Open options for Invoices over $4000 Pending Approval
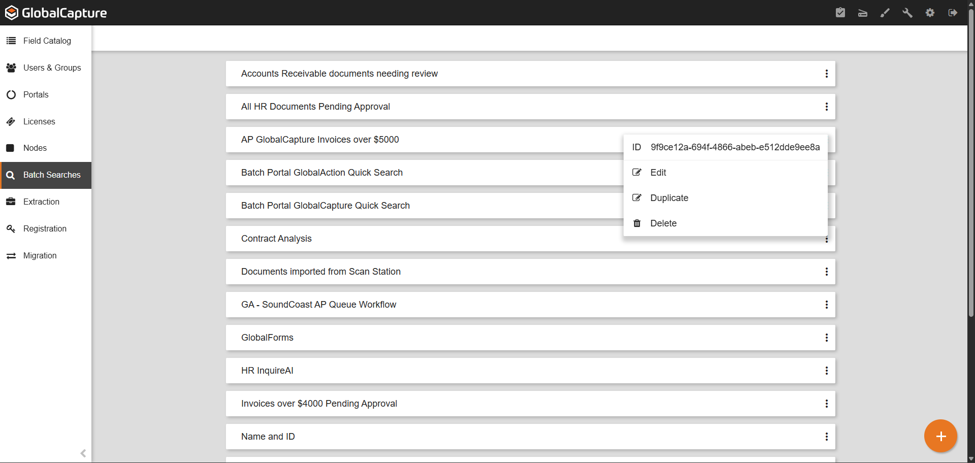975x463 pixels. [826, 403]
